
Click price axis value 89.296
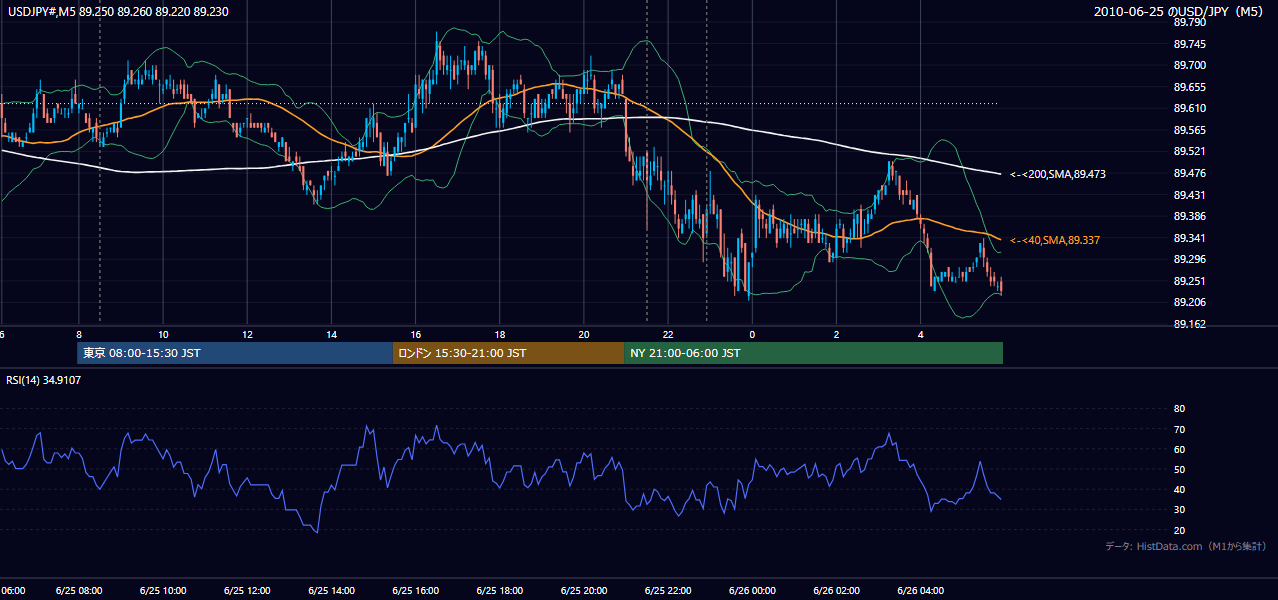coord(1189,259)
